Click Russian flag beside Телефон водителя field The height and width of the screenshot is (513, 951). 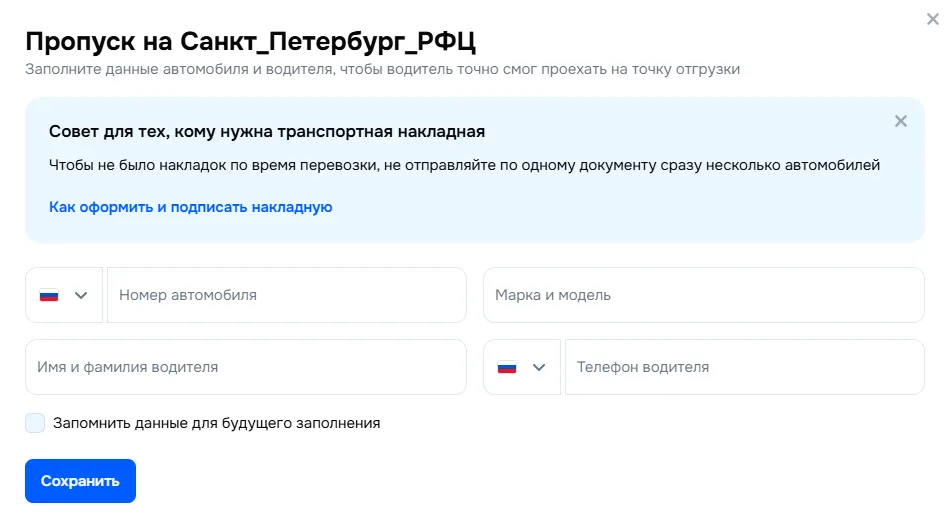(507, 367)
